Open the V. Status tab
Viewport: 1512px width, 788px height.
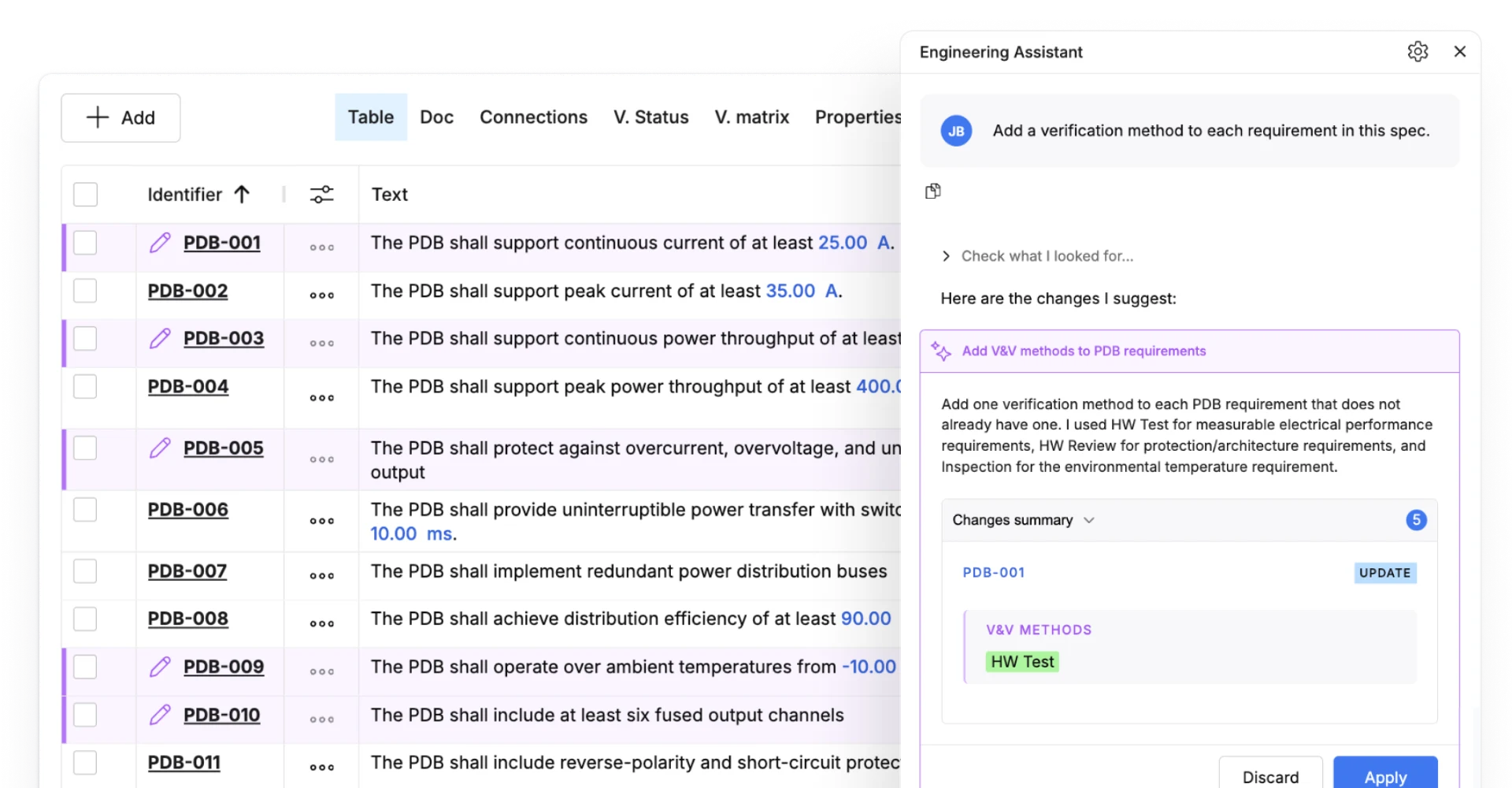(x=650, y=117)
